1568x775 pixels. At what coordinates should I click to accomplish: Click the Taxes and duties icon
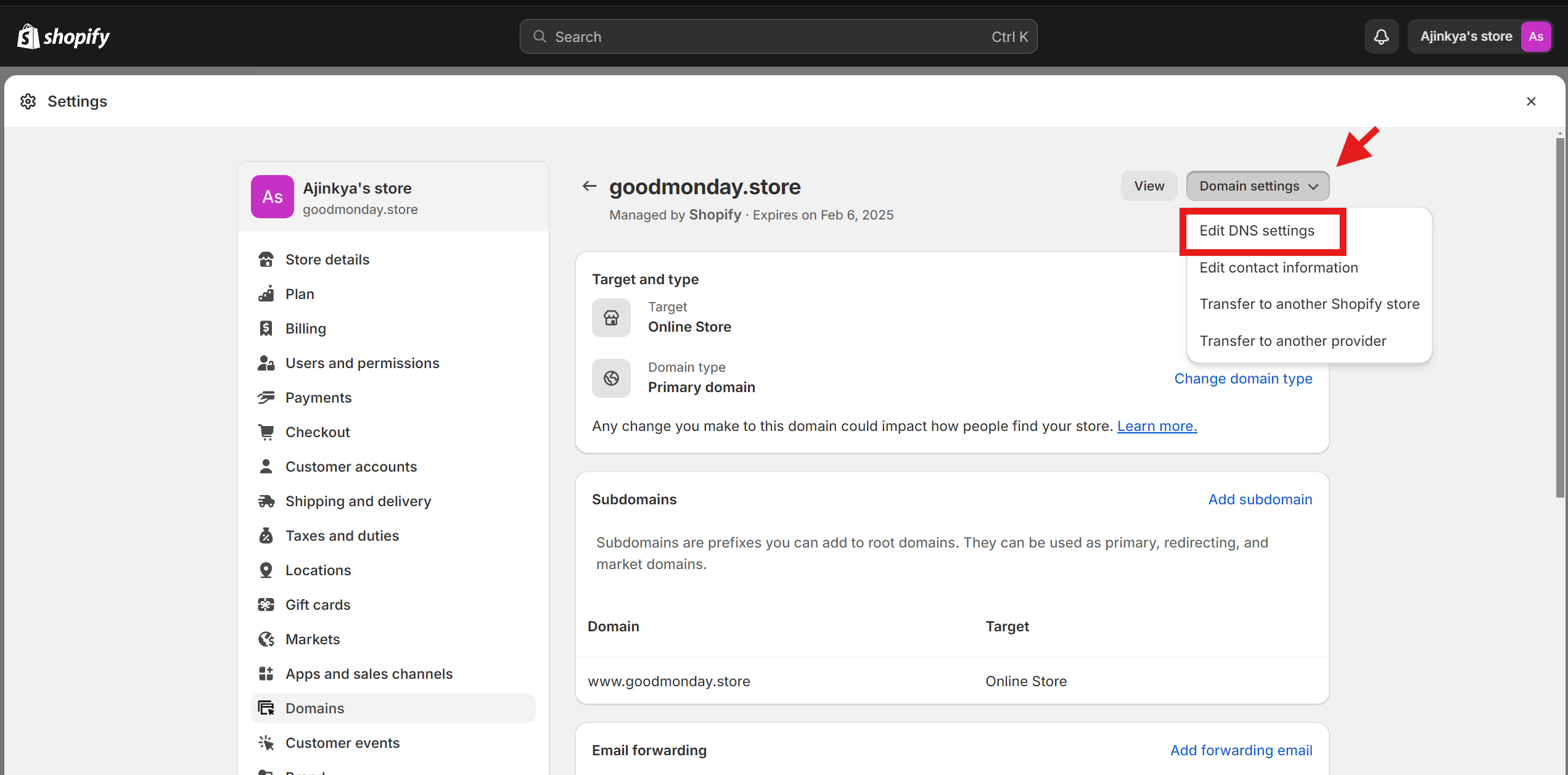coord(266,536)
